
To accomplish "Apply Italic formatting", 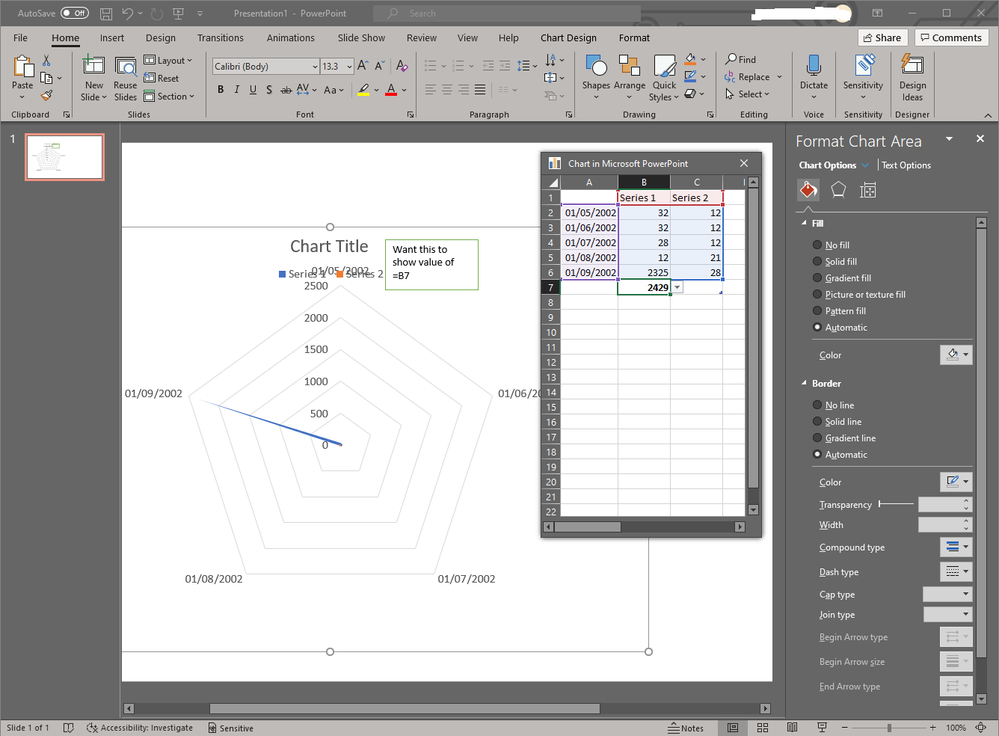I will coord(237,90).
